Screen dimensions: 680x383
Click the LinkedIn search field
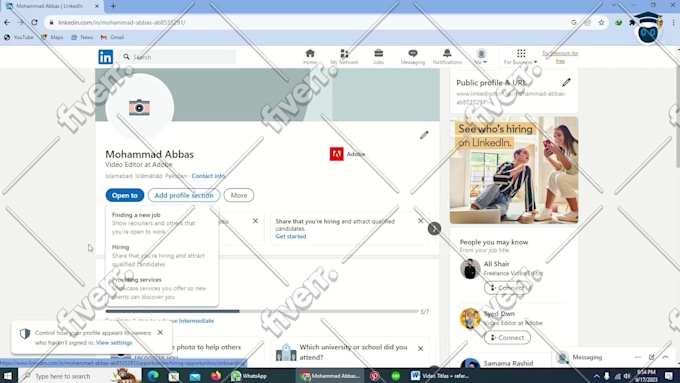(177, 57)
